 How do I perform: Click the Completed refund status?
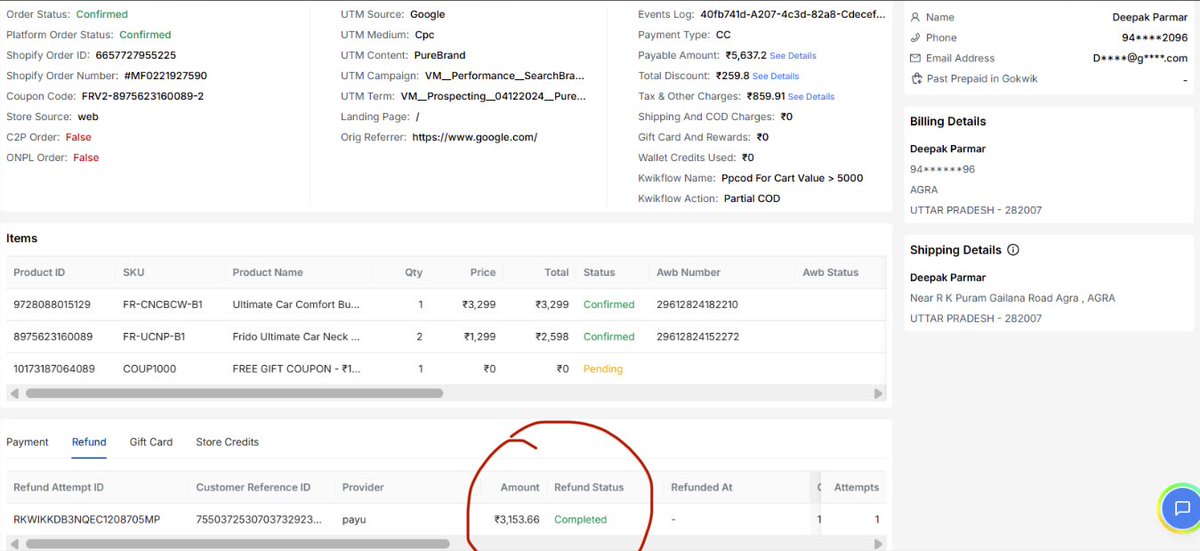(580, 520)
